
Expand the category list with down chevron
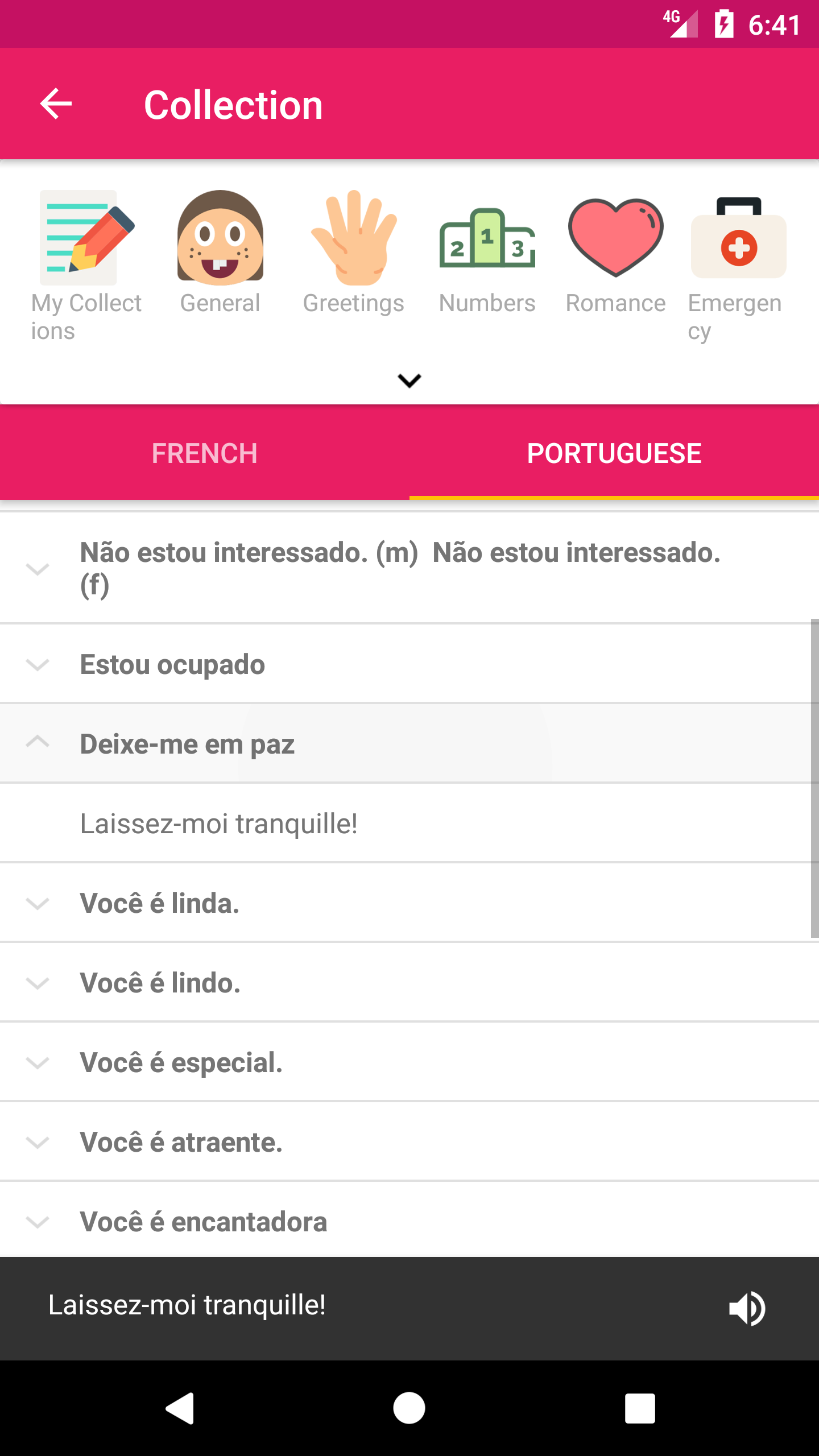[409, 380]
